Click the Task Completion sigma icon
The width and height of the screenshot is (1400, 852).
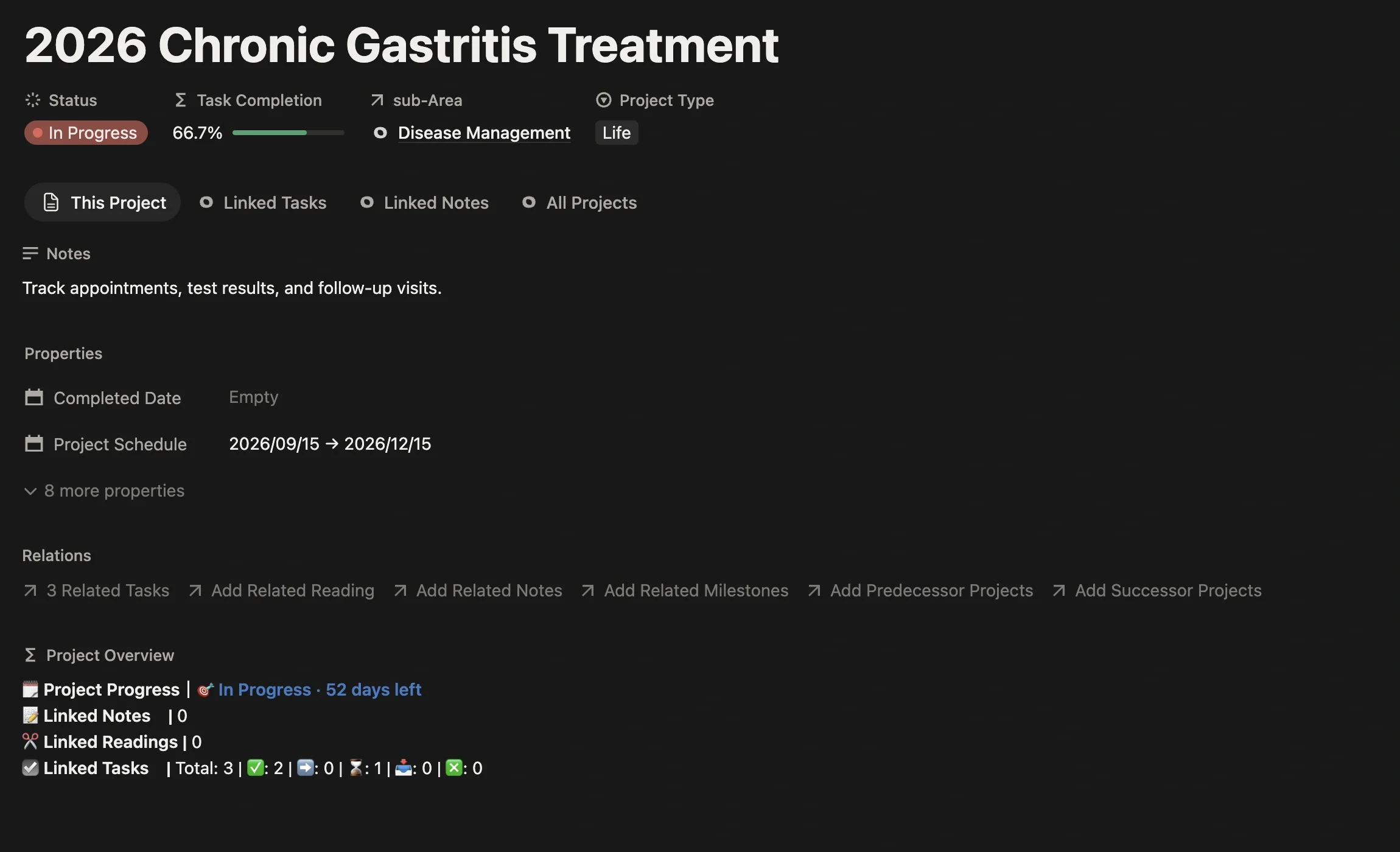[180, 100]
